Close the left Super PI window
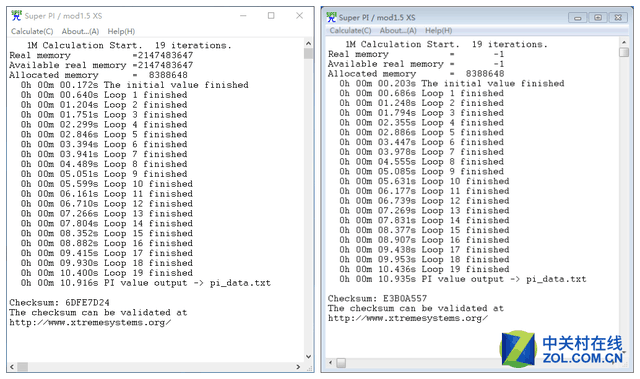The height and width of the screenshot is (379, 640). pos(299,16)
